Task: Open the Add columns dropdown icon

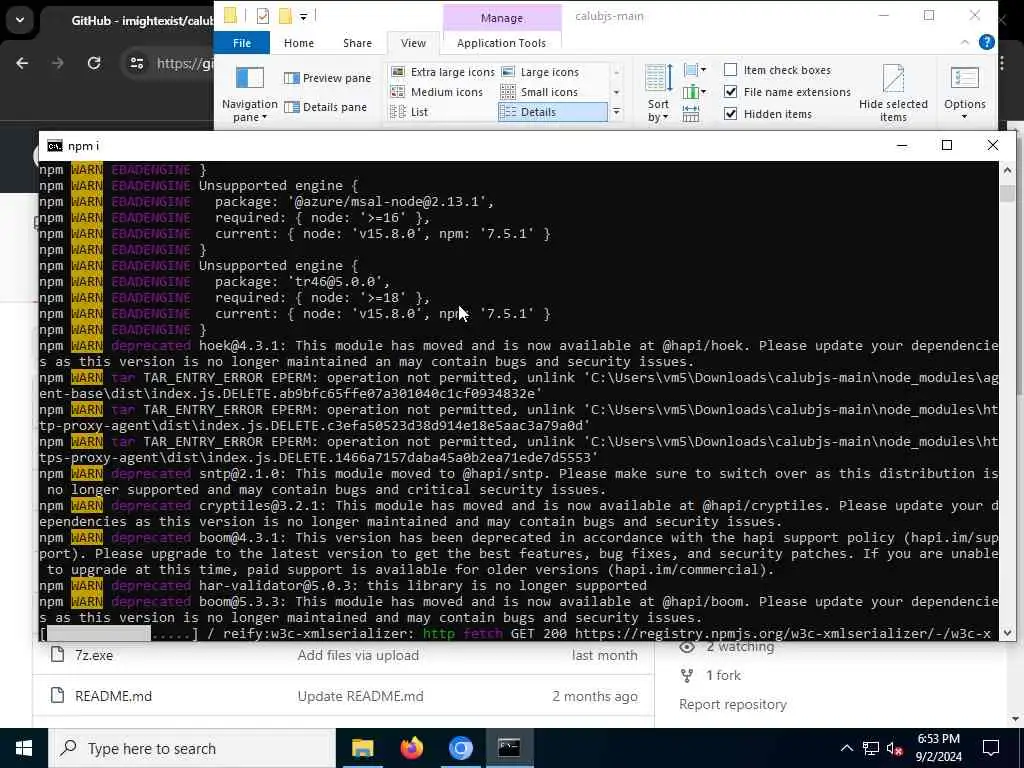Action: pos(694,92)
